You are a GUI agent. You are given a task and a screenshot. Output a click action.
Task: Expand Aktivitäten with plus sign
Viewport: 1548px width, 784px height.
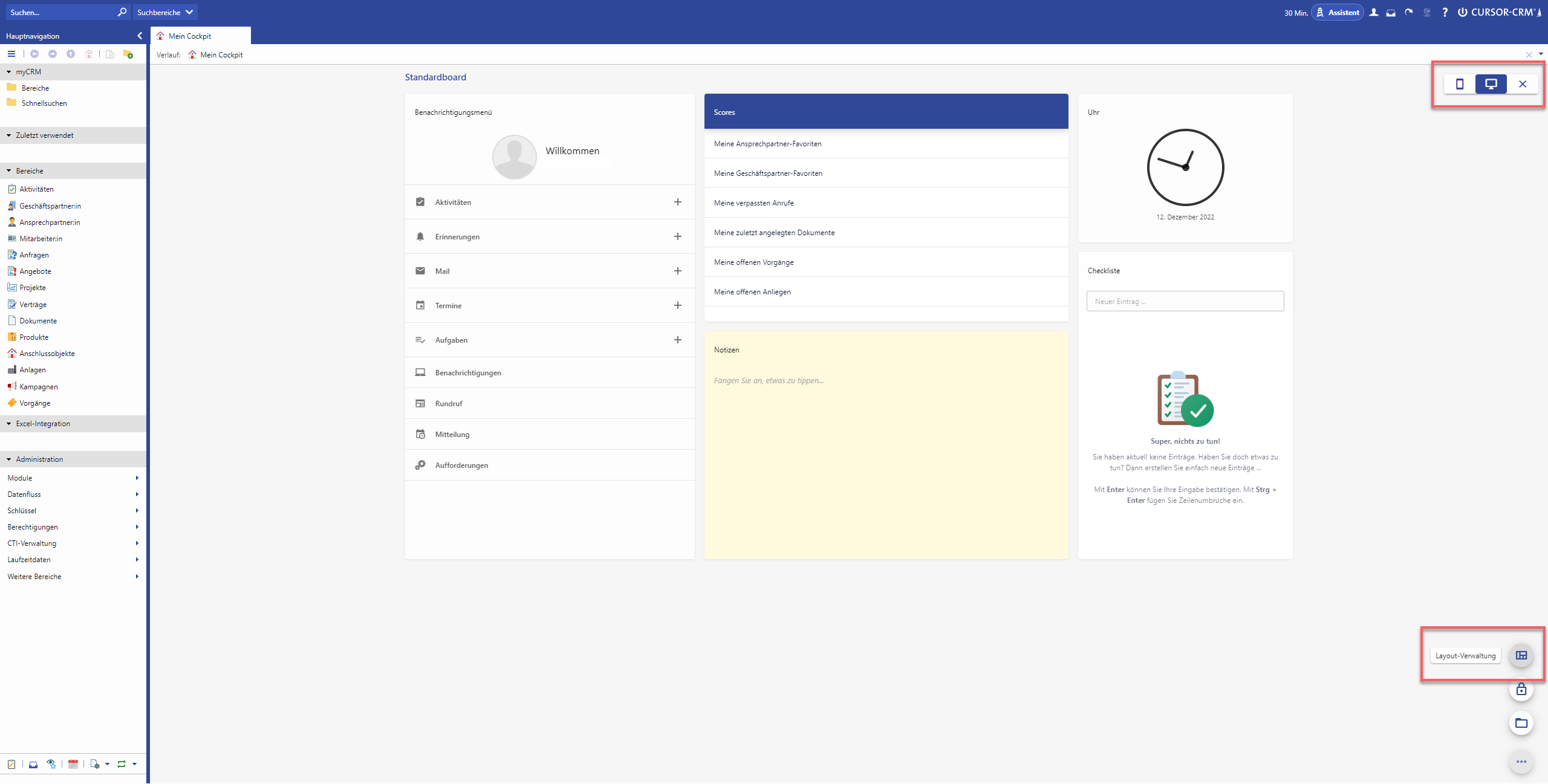click(677, 202)
